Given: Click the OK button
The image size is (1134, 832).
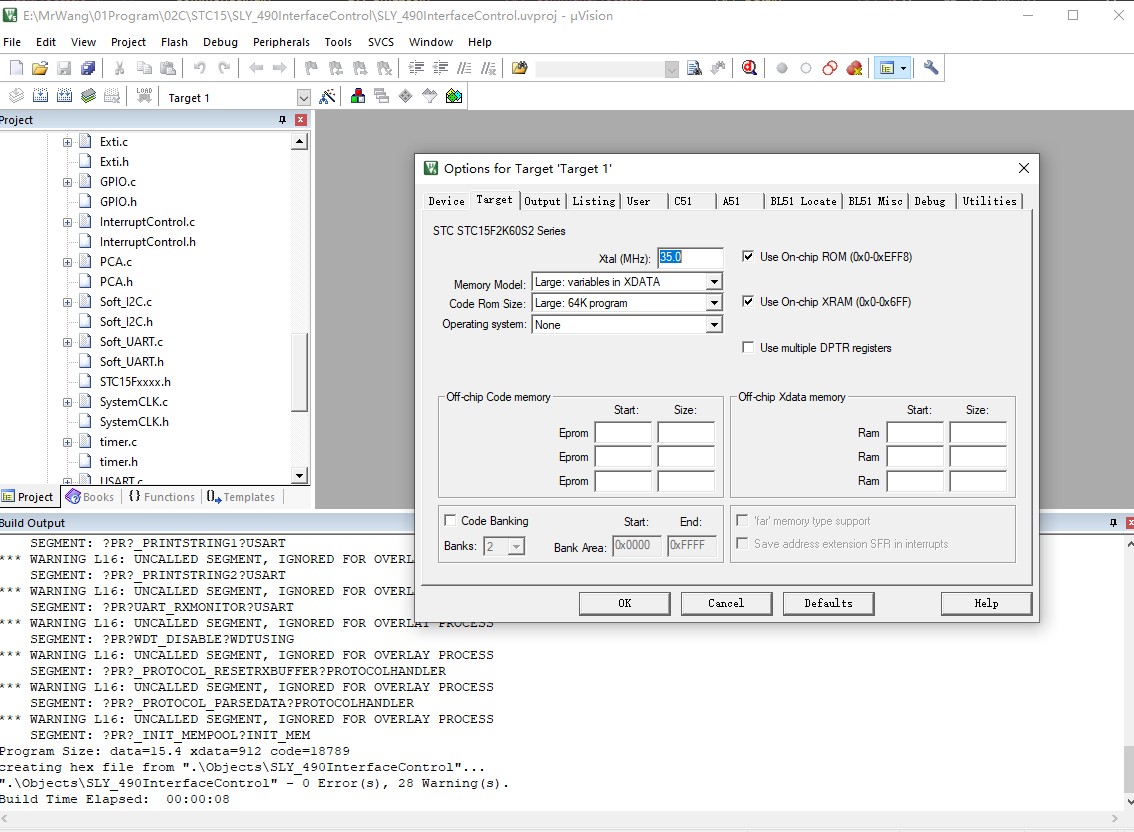Looking at the screenshot, I should point(625,603).
